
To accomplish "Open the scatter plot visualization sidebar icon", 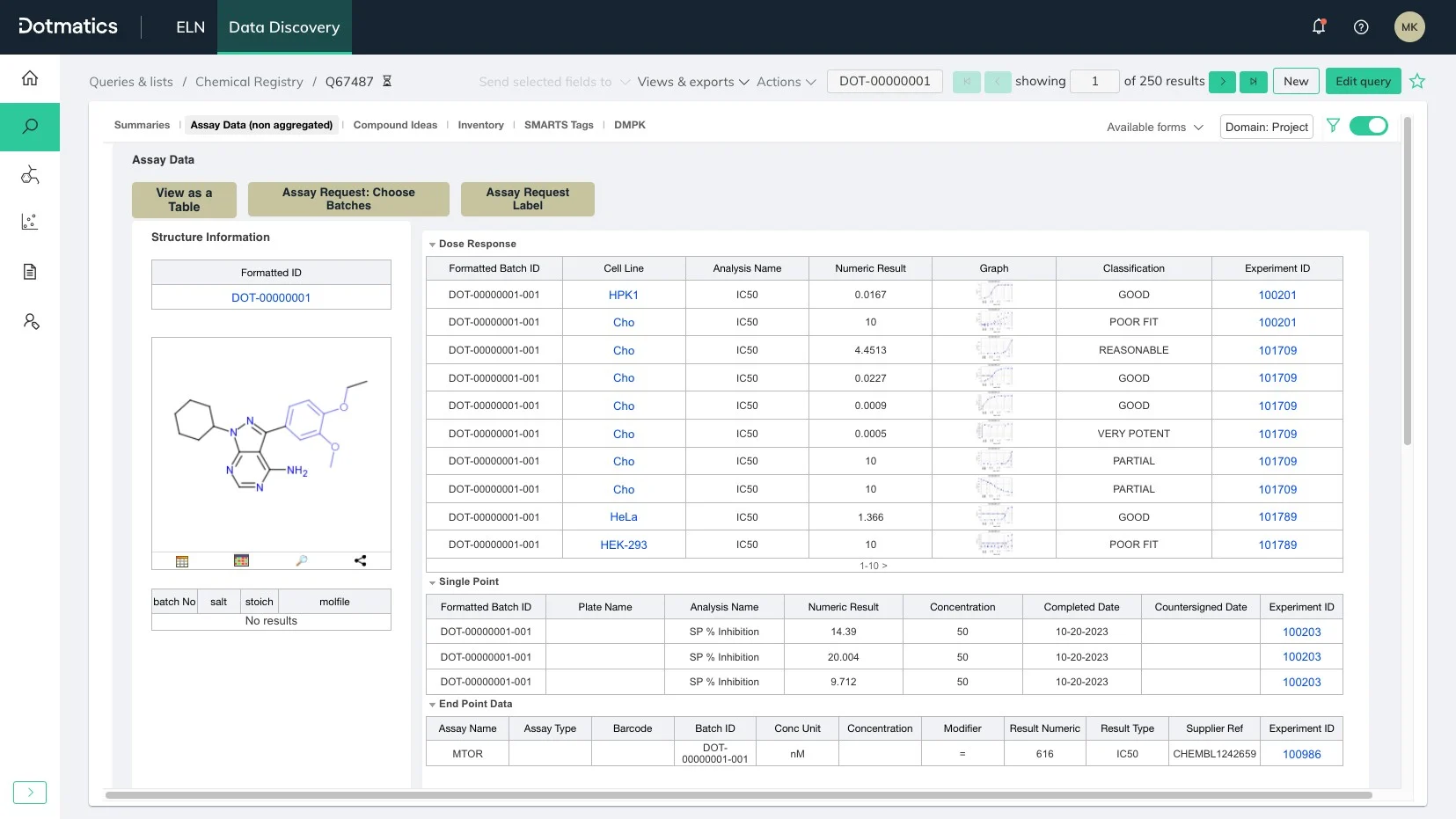I will (x=29, y=222).
